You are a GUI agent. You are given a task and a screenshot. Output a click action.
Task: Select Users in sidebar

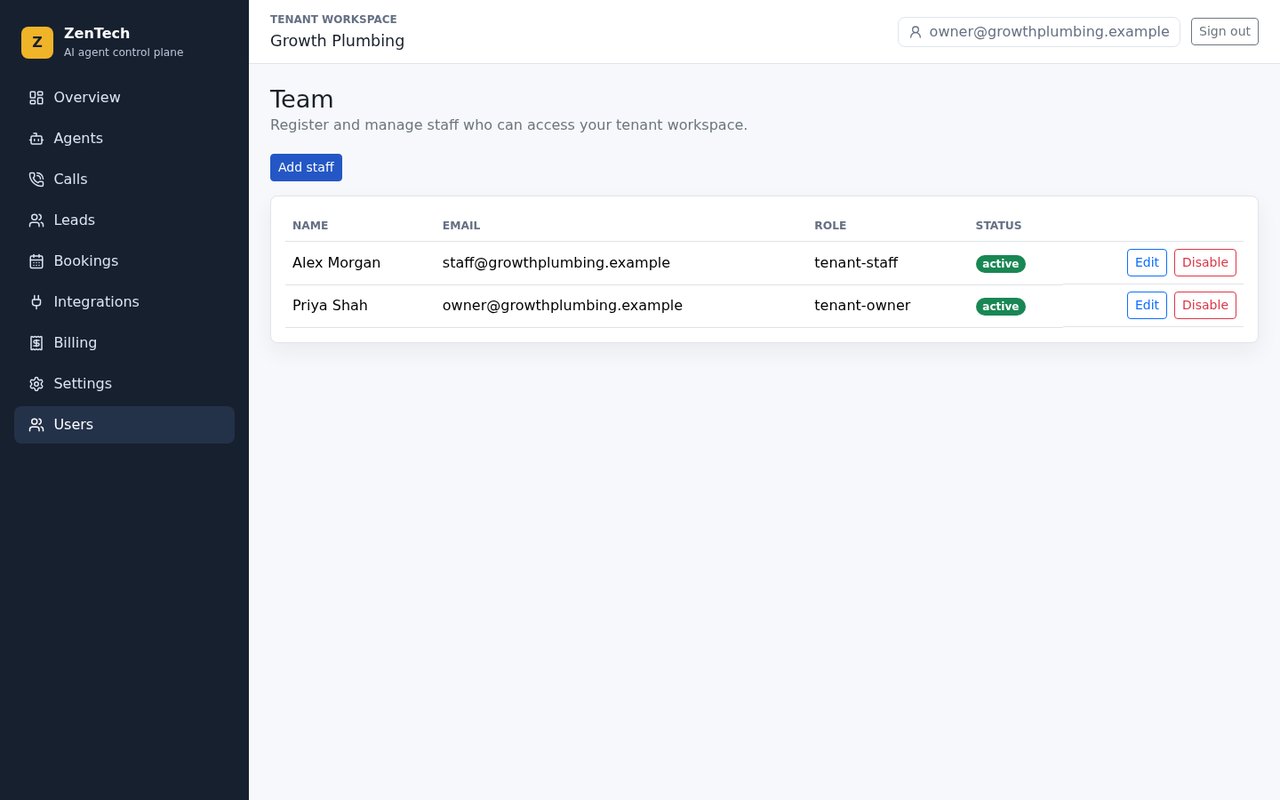click(124, 425)
